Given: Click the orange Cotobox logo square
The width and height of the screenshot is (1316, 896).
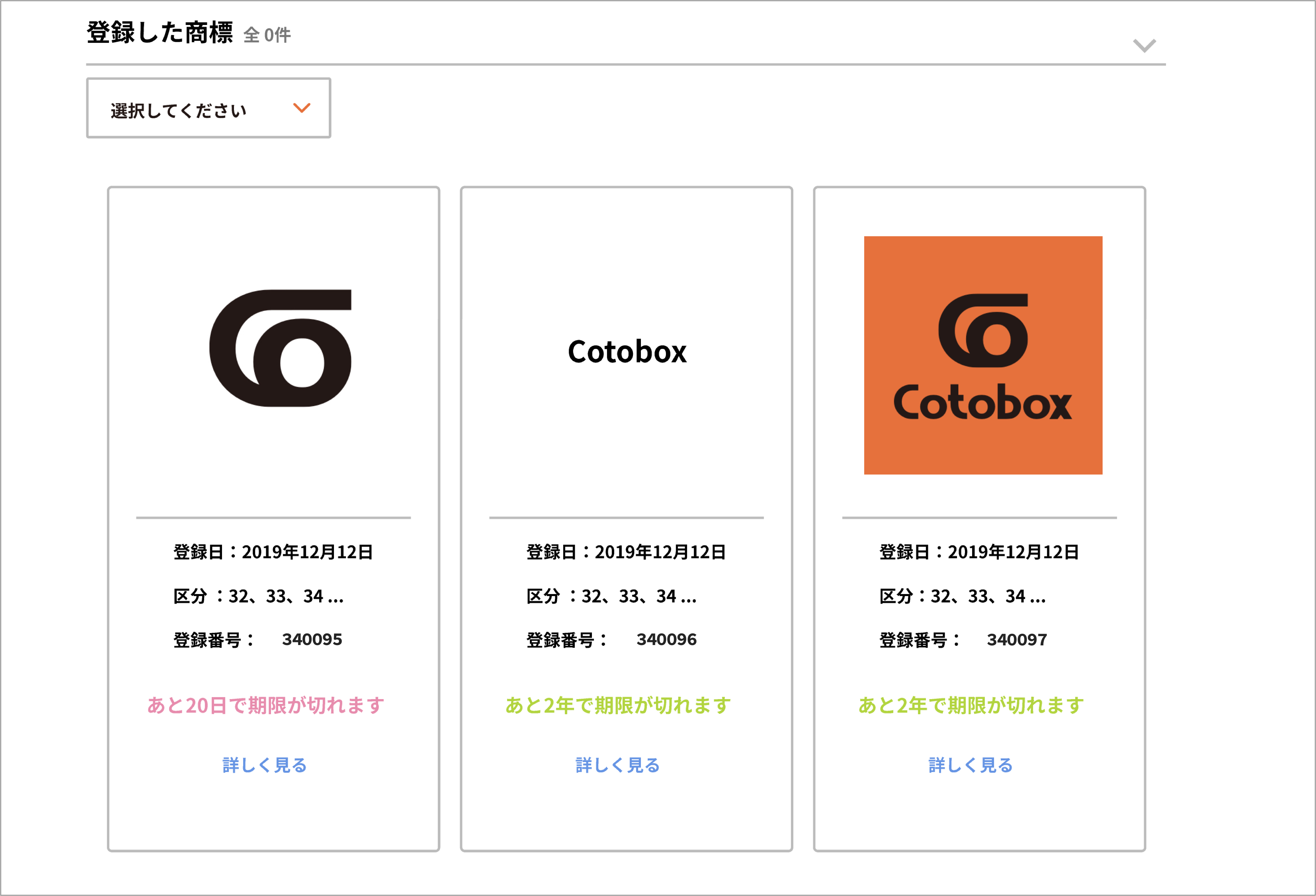Looking at the screenshot, I should (982, 355).
